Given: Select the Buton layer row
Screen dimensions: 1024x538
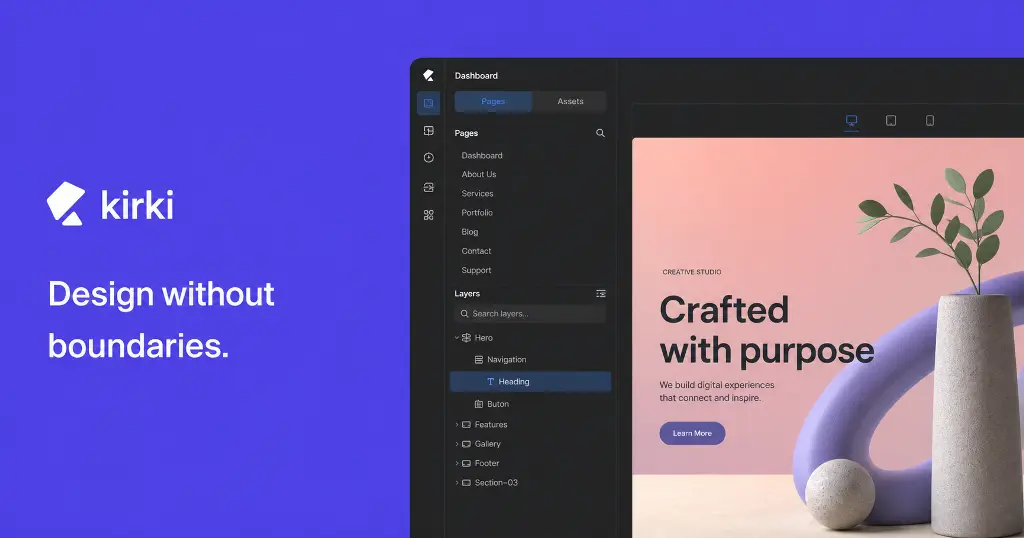Looking at the screenshot, I should pyautogui.click(x=530, y=404).
